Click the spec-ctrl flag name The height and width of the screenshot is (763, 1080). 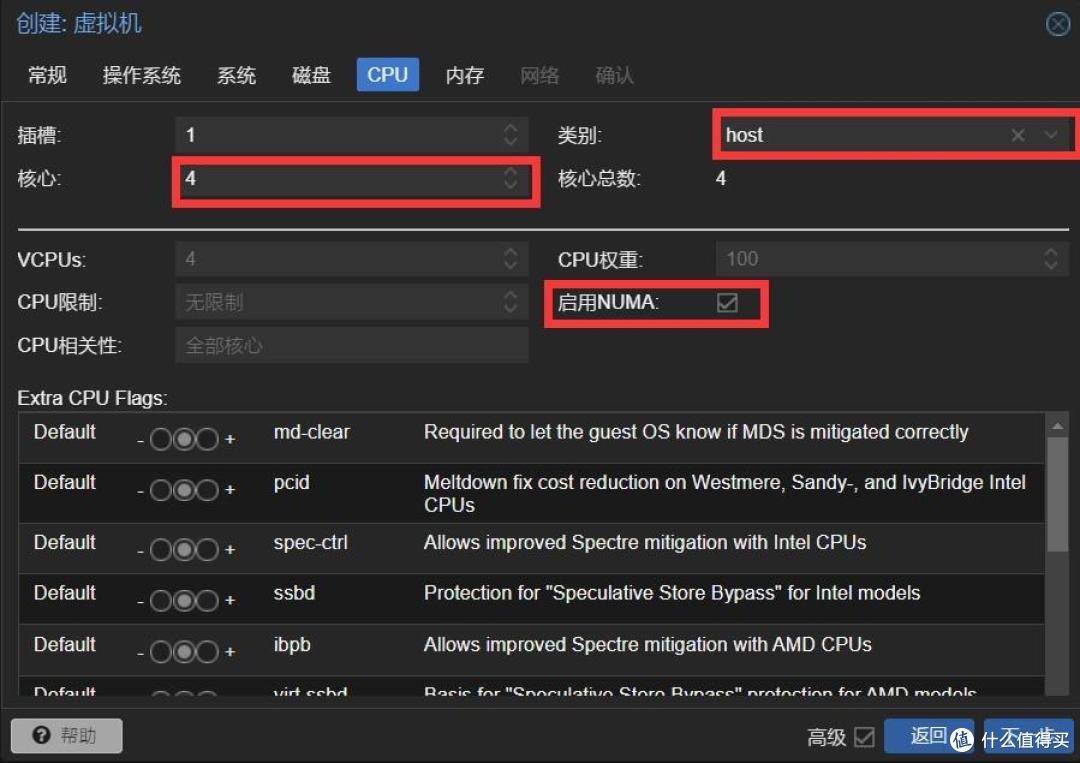[x=311, y=543]
